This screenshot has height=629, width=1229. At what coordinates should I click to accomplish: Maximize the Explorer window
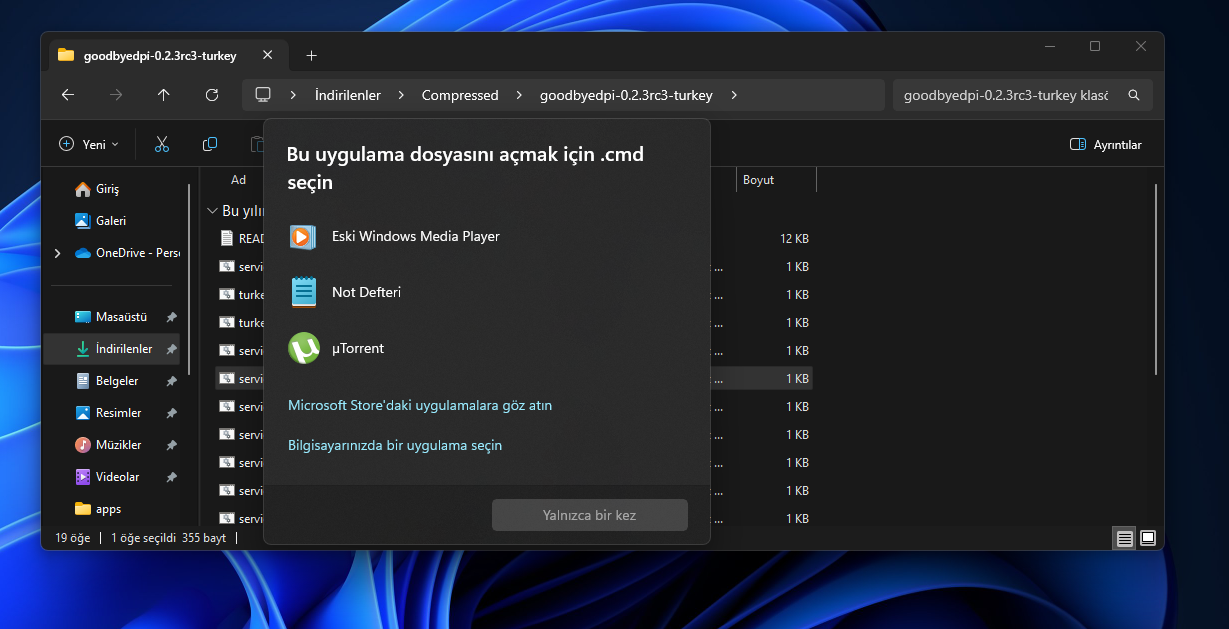point(1095,46)
